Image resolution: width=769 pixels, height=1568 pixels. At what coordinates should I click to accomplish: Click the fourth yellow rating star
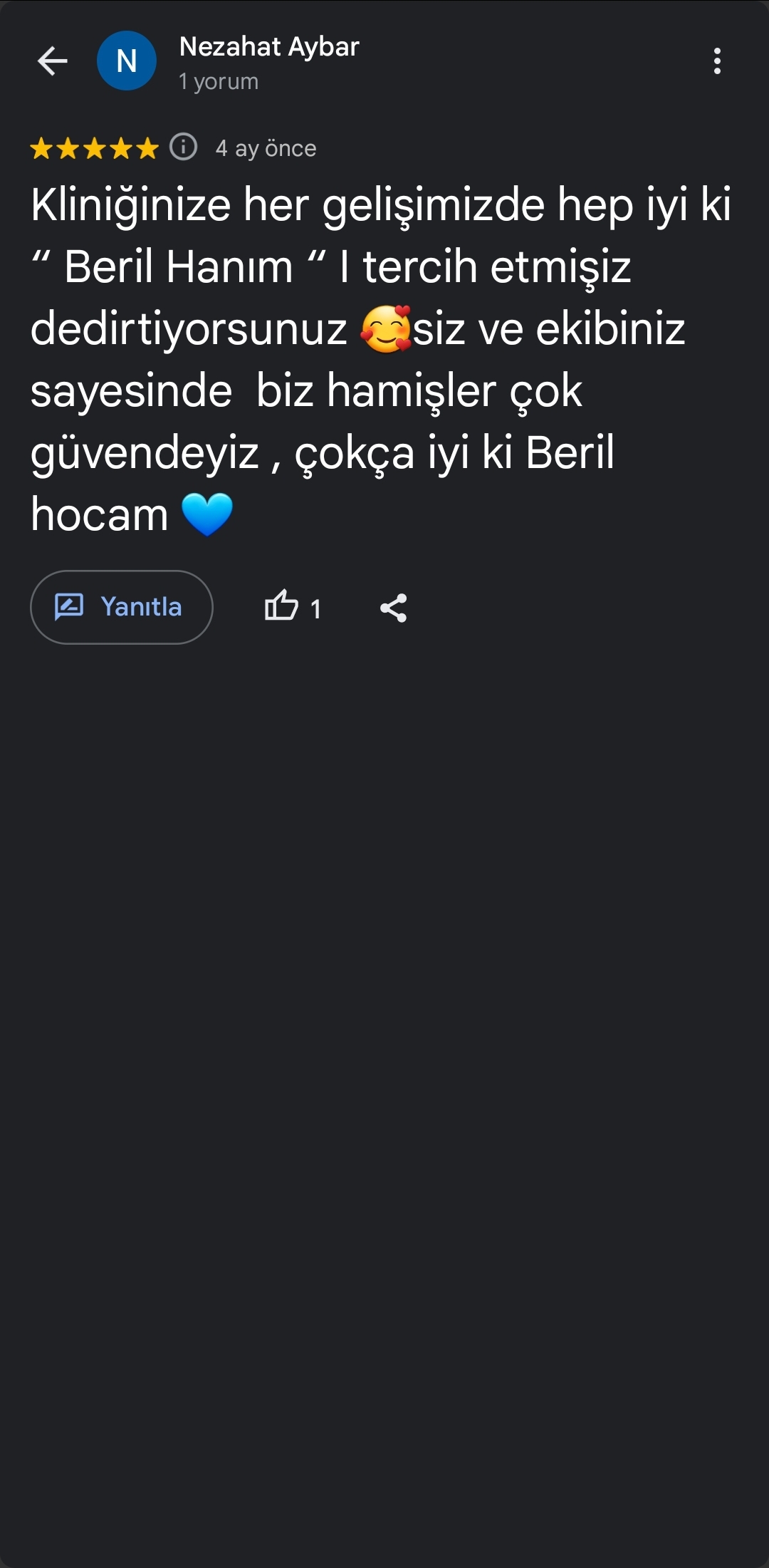click(x=120, y=149)
